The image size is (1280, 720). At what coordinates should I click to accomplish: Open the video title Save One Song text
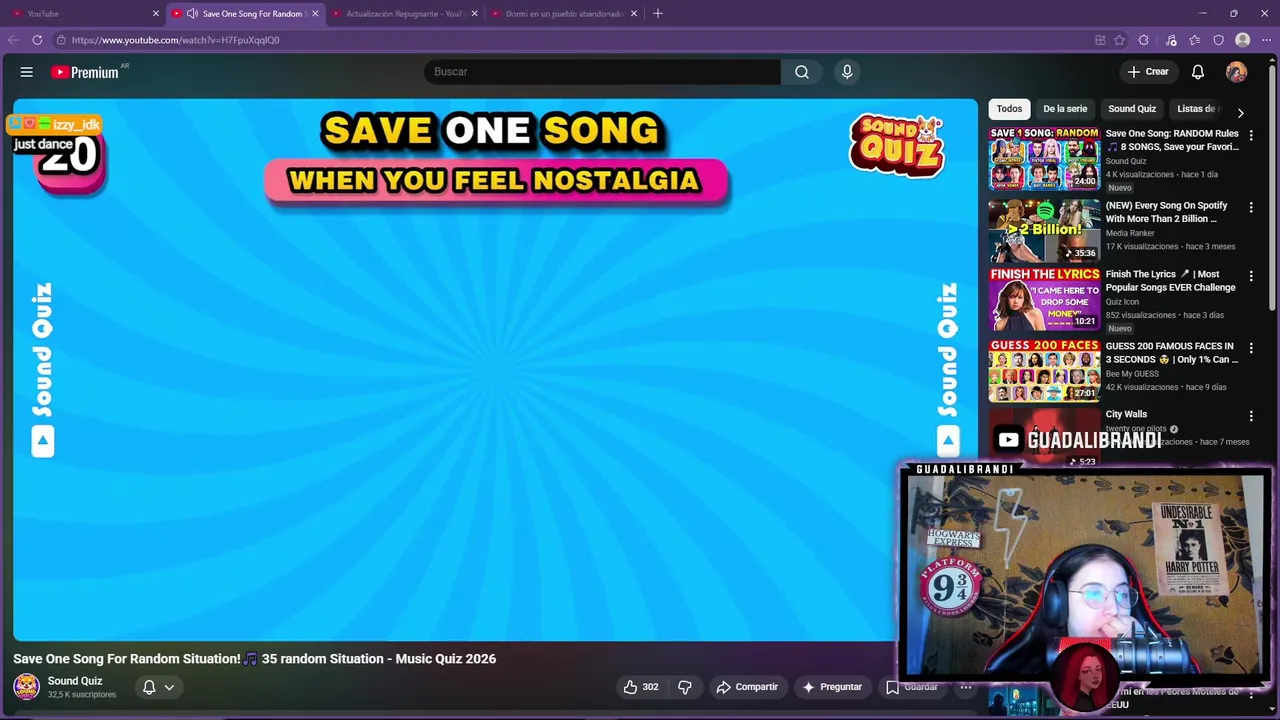coord(254,658)
